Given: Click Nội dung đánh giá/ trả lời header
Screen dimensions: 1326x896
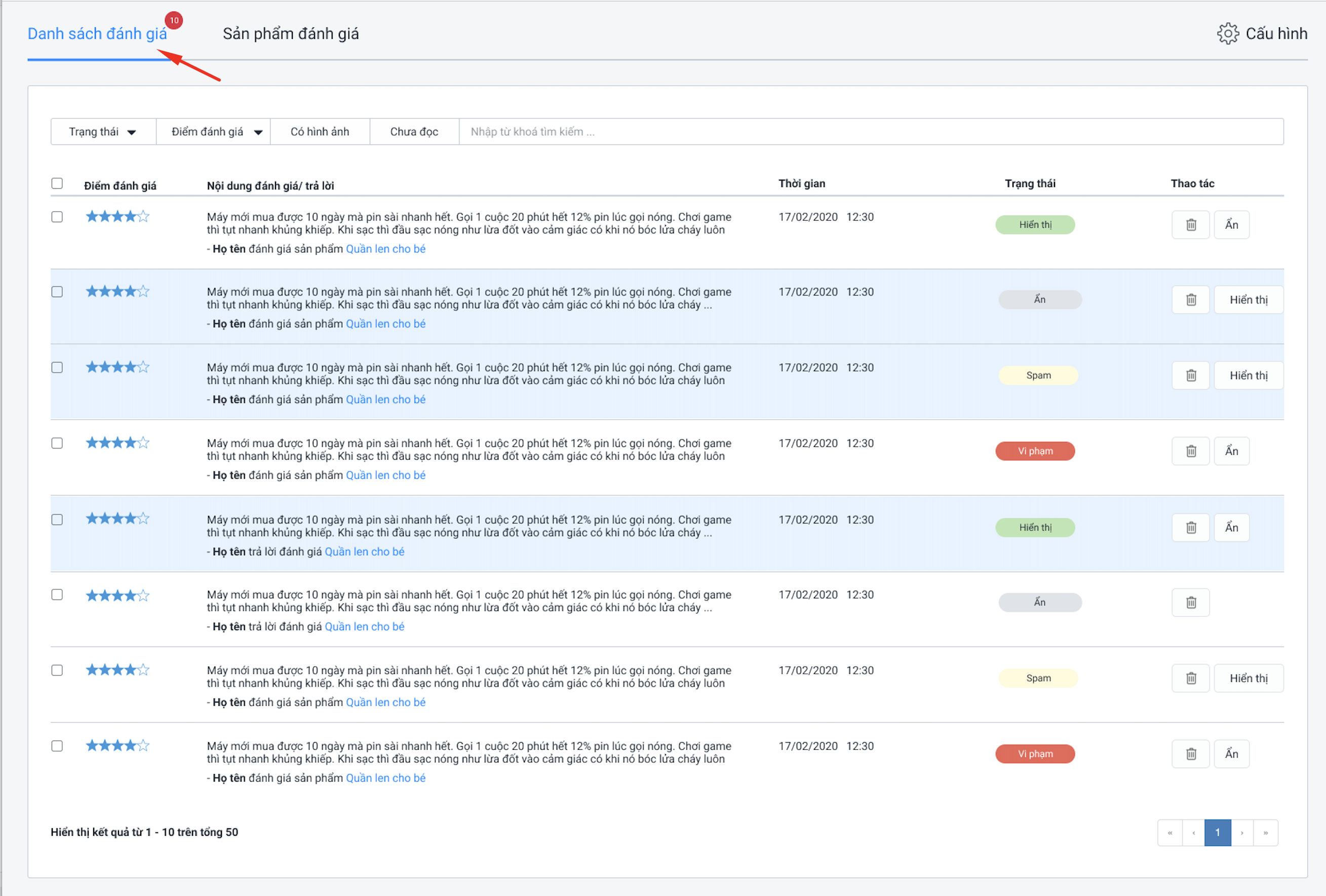Looking at the screenshot, I should [270, 186].
